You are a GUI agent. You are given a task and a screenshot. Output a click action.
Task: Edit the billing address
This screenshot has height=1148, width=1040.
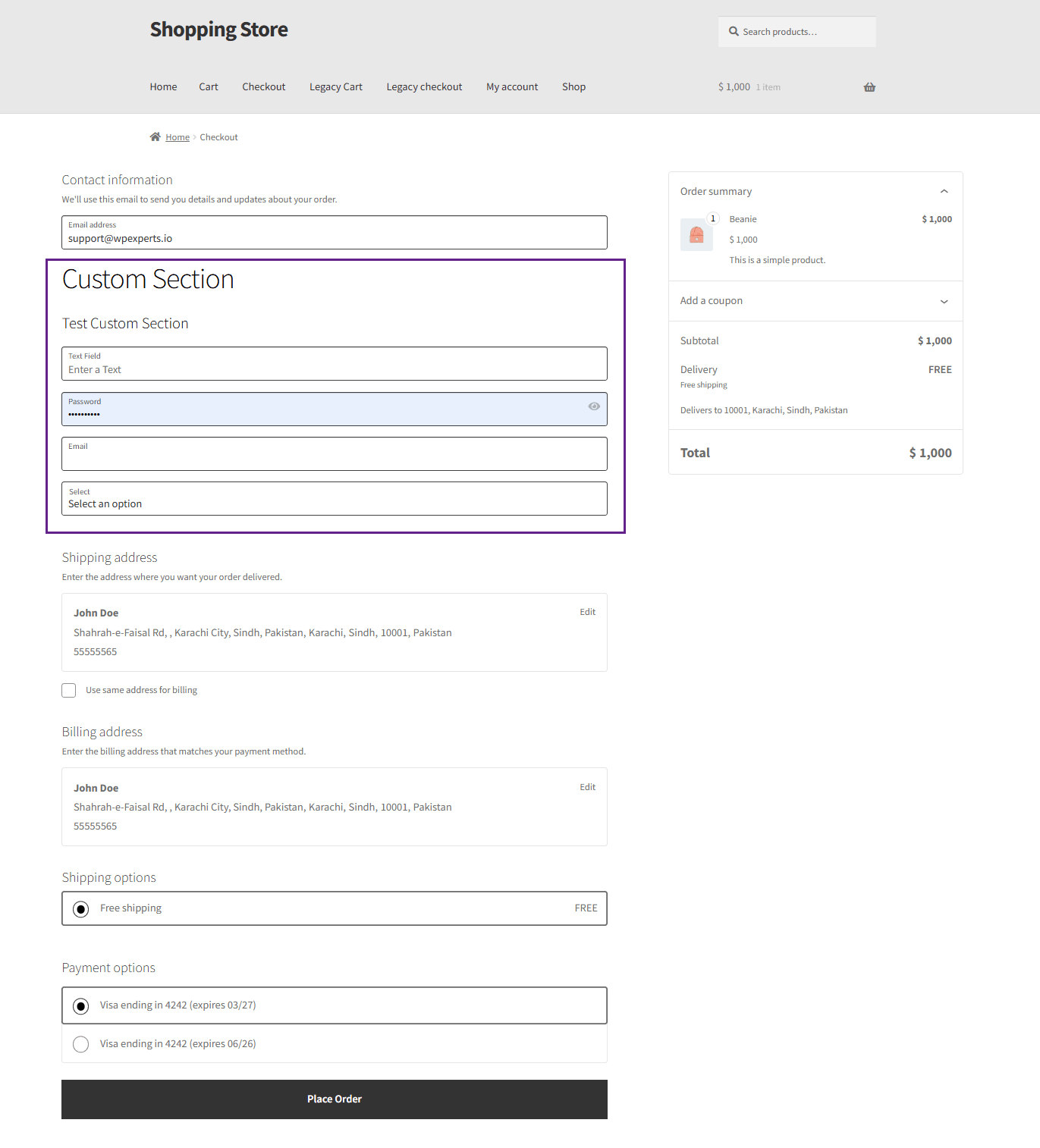587,787
